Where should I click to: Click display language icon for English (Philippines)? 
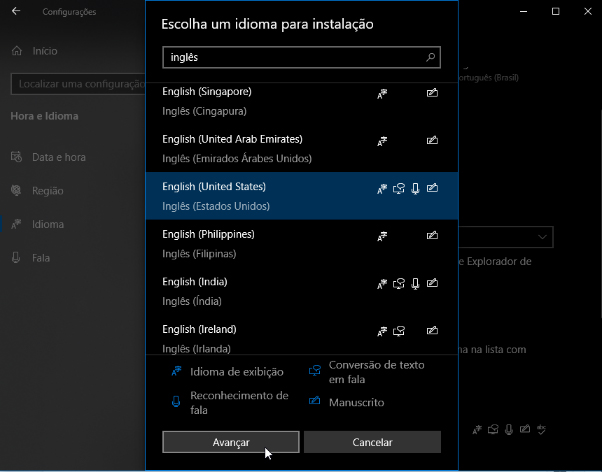382,236
